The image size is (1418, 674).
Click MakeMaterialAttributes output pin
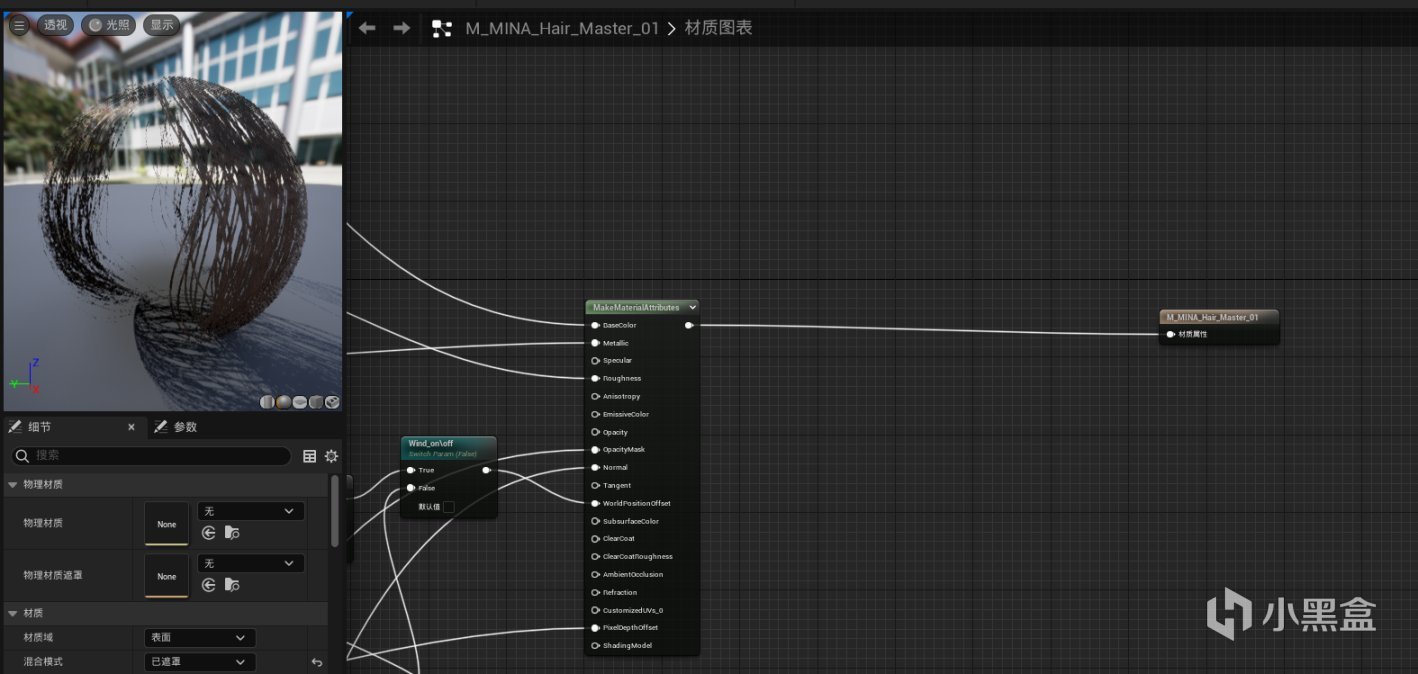coord(689,325)
